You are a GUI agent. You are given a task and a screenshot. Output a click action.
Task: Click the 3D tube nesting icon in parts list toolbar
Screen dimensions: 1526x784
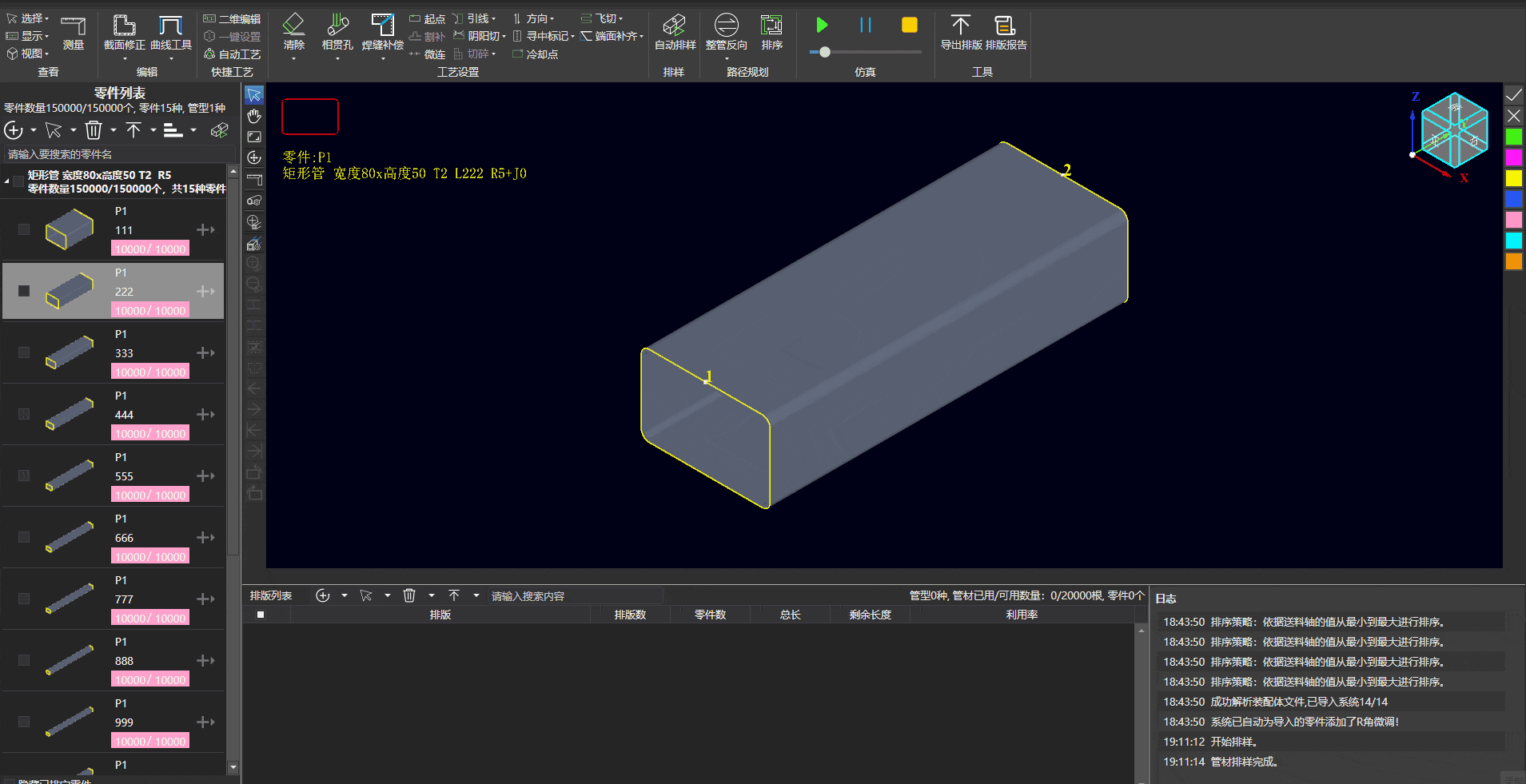[x=219, y=130]
